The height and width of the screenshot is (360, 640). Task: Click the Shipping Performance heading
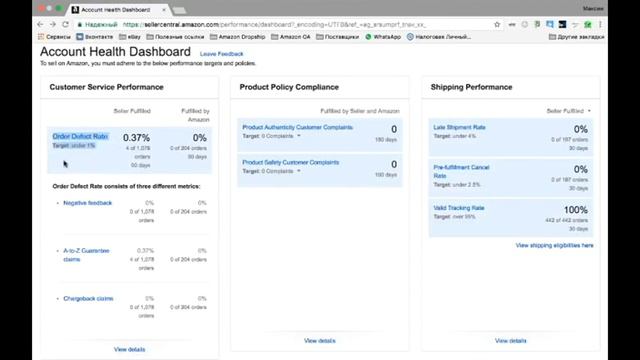point(471,87)
